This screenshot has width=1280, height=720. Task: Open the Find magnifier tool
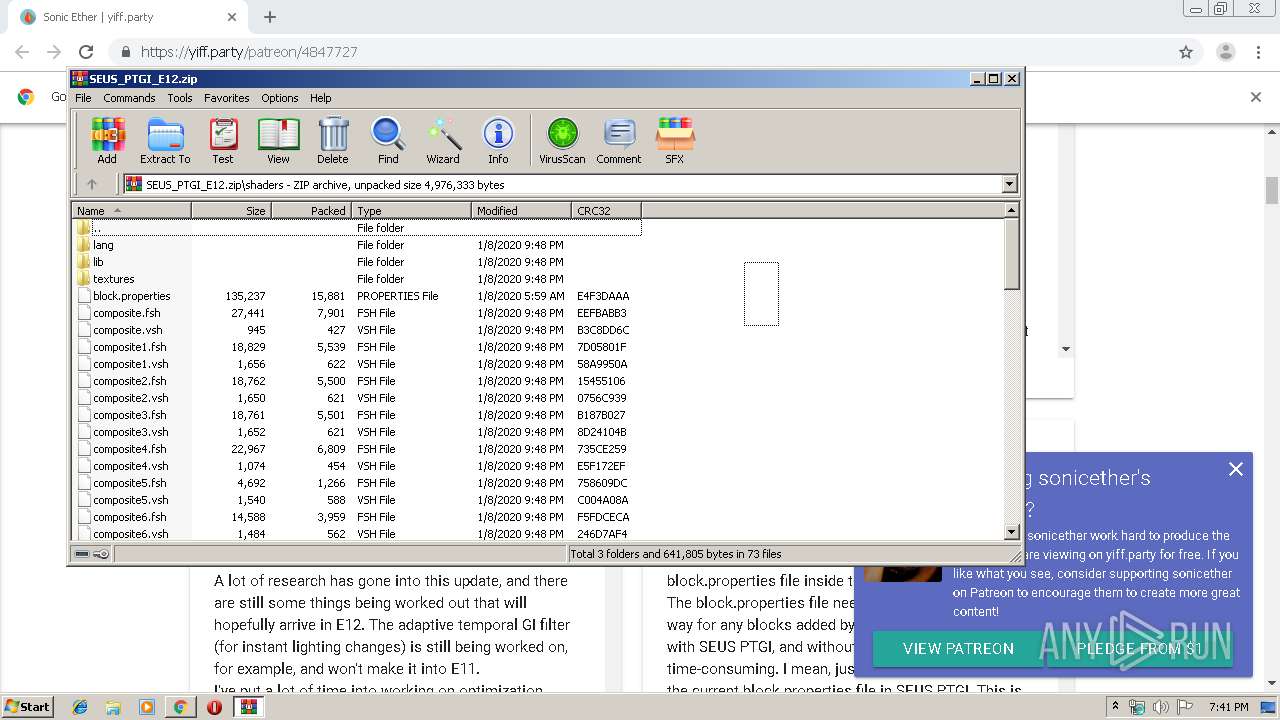click(388, 140)
